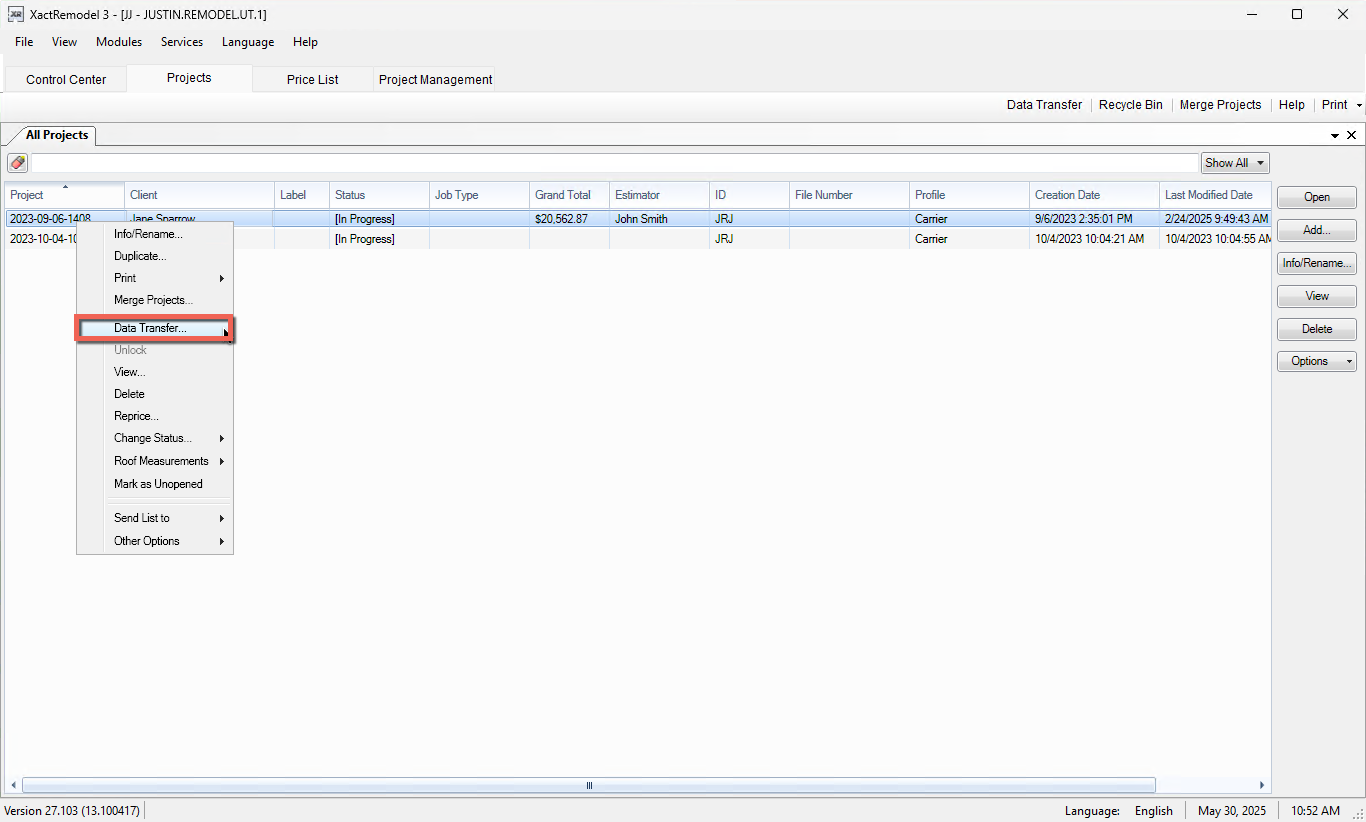Select Info/Rename in the context menu

pos(155,234)
